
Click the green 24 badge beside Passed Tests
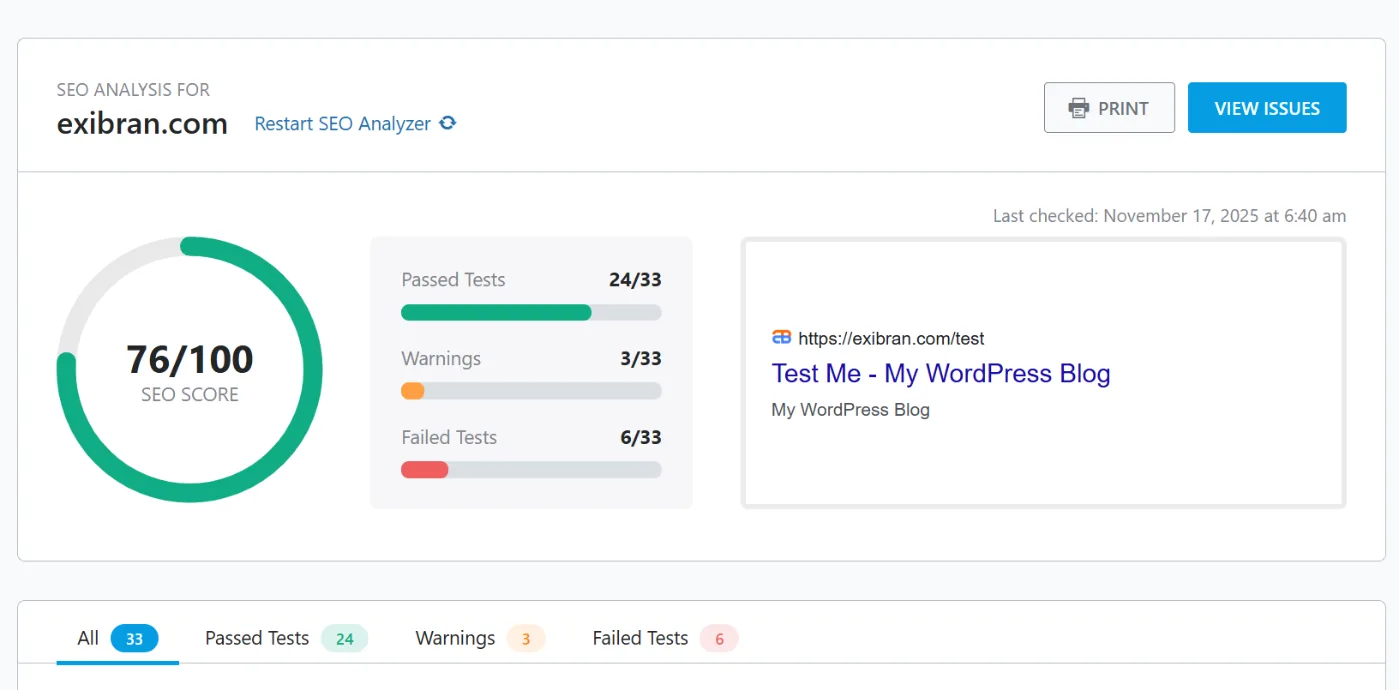[344, 637]
